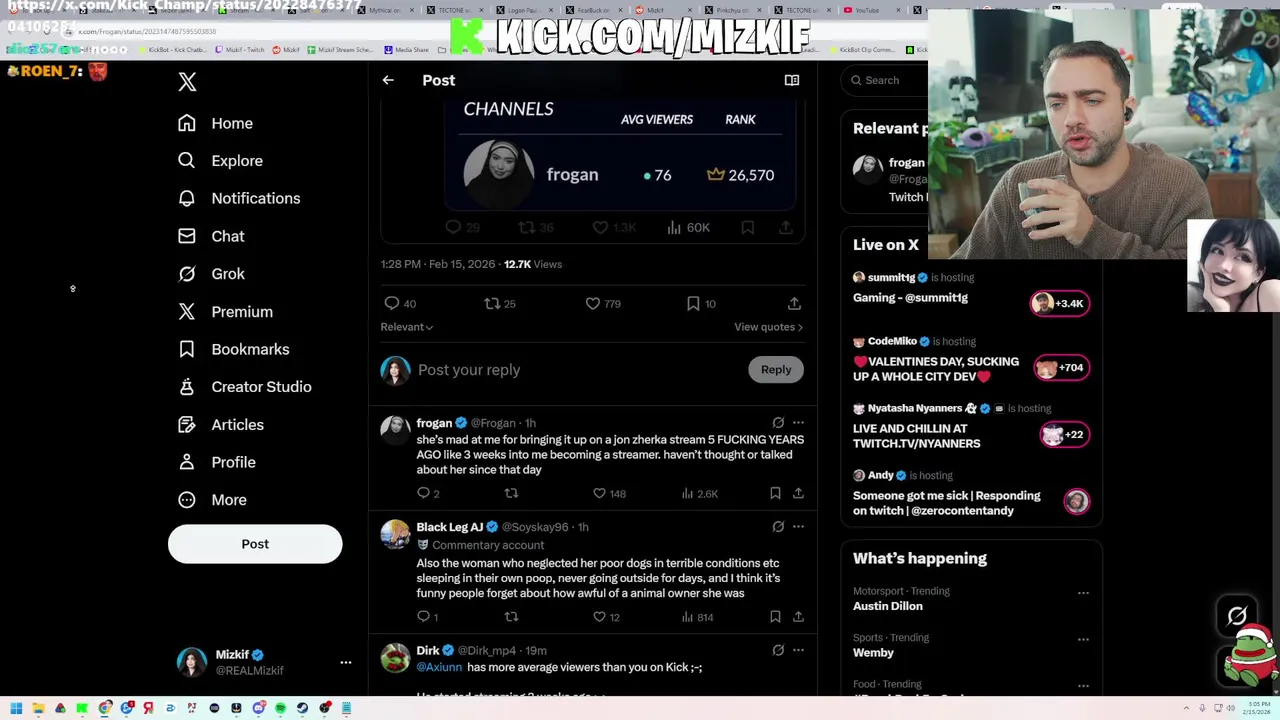Open the Relevant sort dropdown

(406, 327)
